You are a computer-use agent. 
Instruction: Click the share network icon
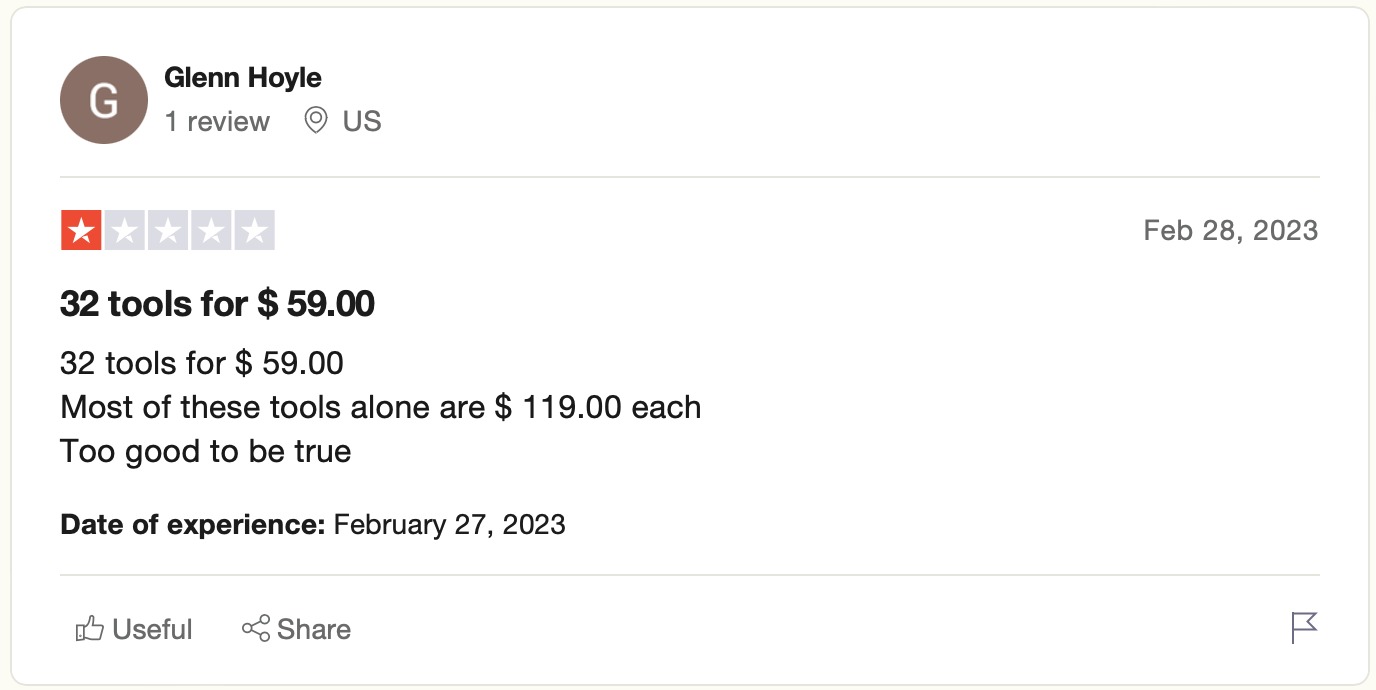(256, 629)
